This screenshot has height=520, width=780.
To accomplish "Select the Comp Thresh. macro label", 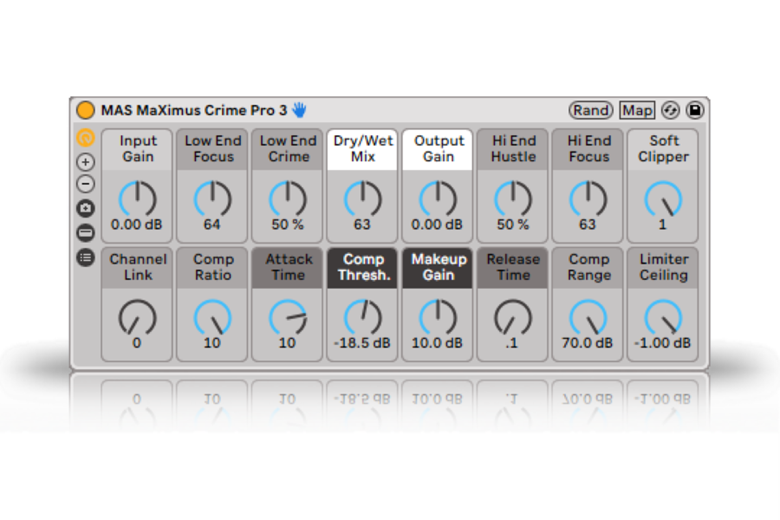I will click(x=363, y=268).
